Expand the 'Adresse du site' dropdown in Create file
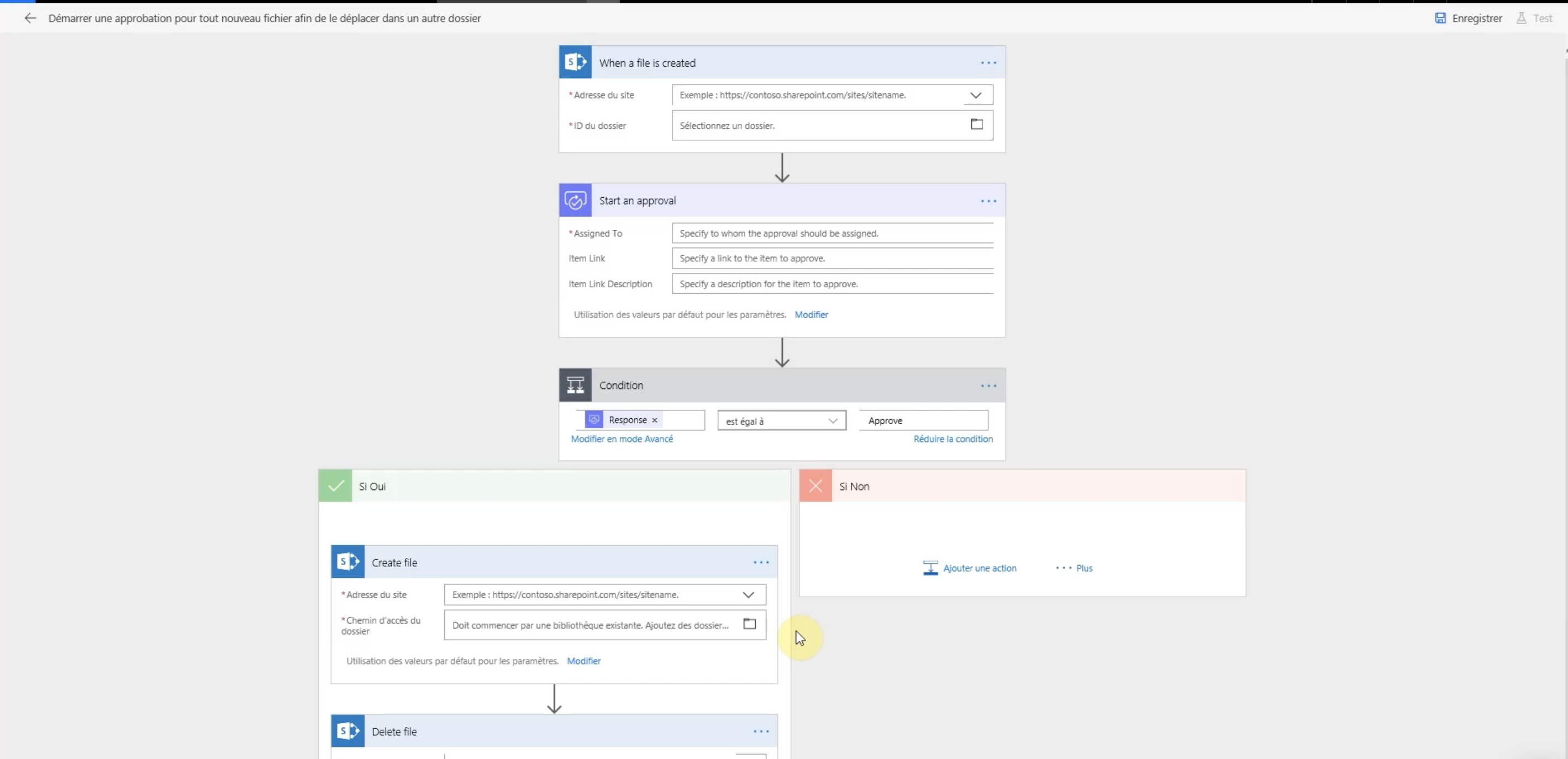1568x759 pixels. [x=749, y=594]
